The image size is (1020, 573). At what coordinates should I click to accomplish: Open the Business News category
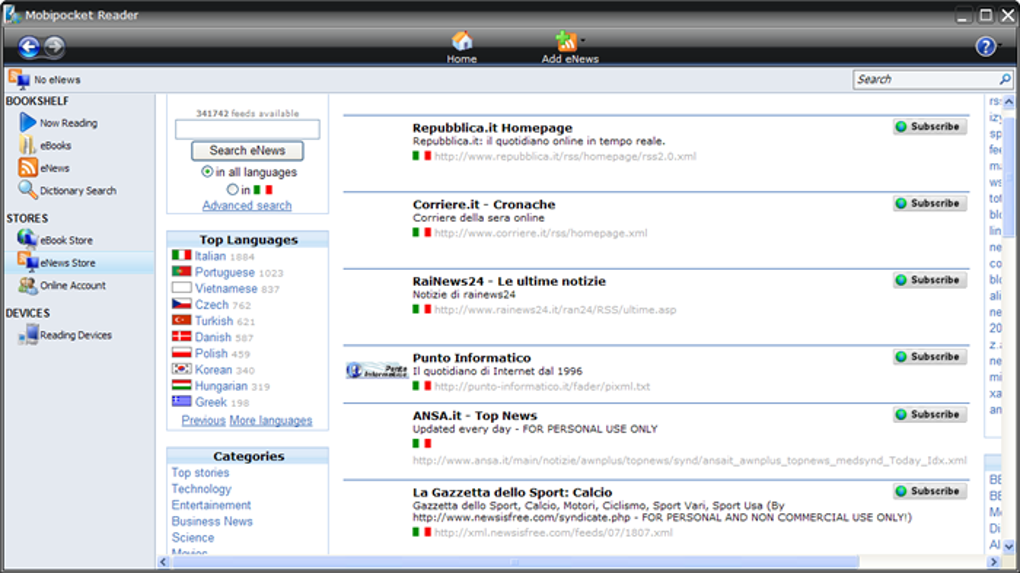[212, 522]
